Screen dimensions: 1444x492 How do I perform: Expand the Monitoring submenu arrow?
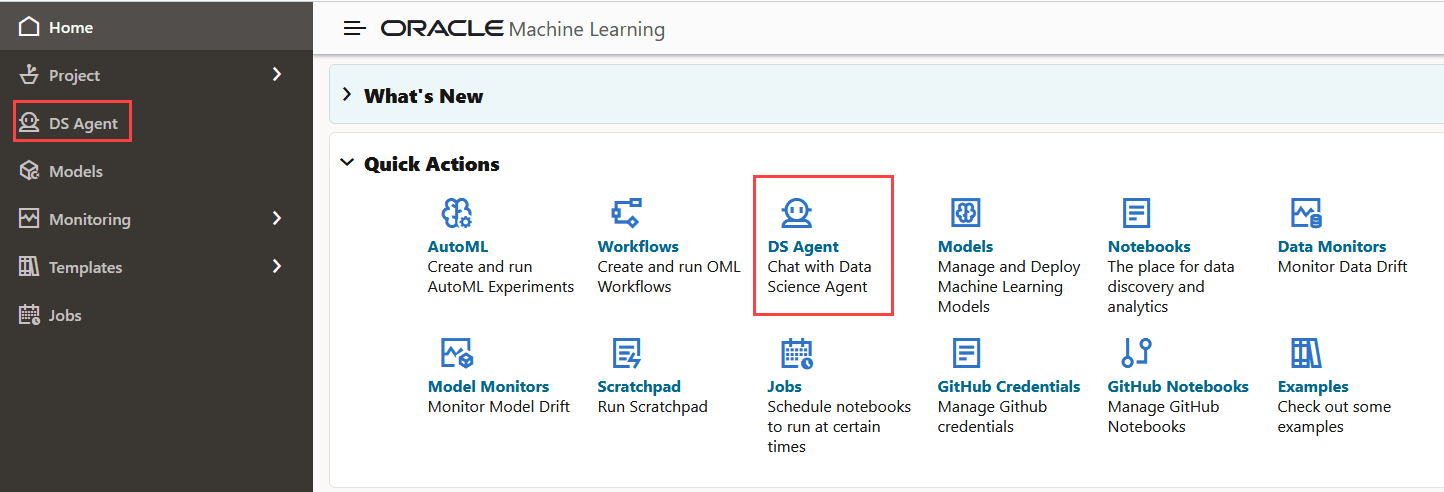pyautogui.click(x=277, y=219)
